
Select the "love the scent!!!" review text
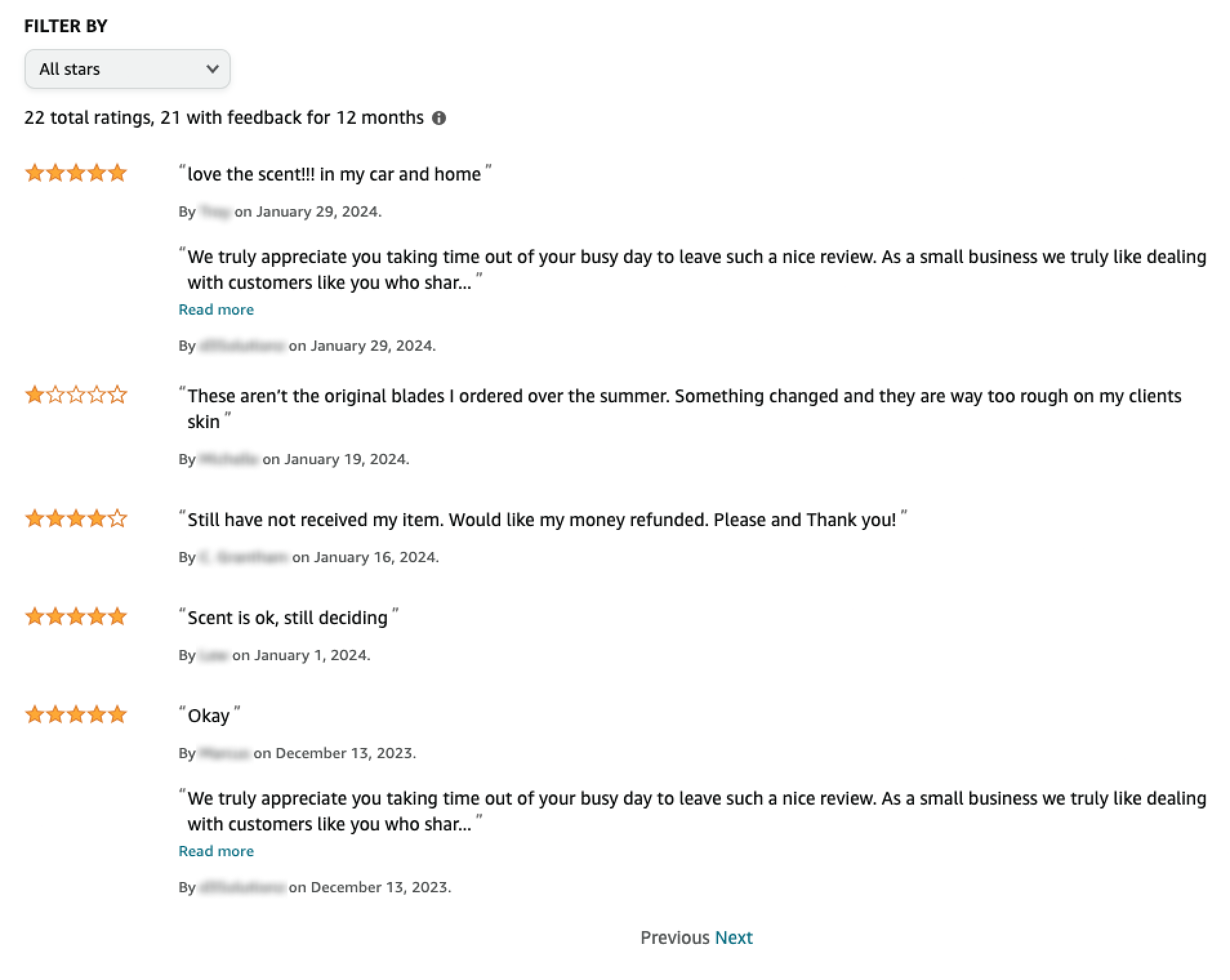coord(334,175)
